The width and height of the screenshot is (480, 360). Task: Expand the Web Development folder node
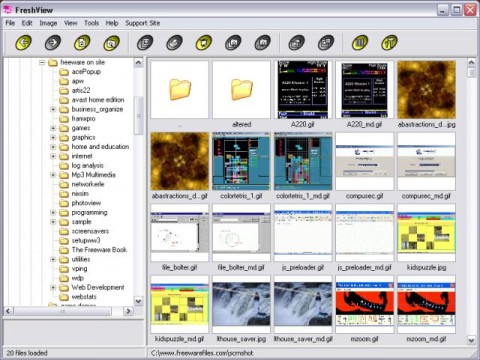click(53, 287)
